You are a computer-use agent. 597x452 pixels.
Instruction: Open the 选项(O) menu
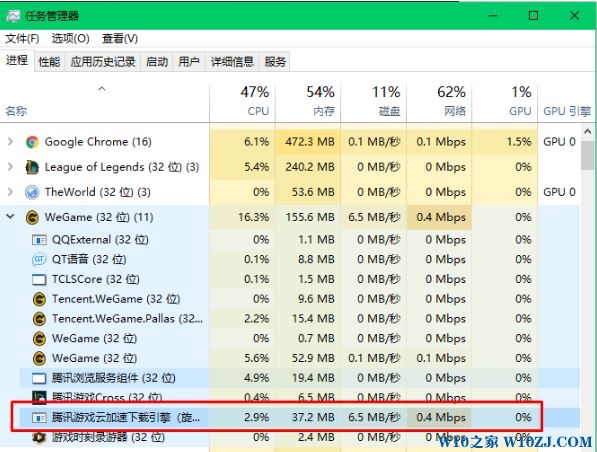coord(70,38)
